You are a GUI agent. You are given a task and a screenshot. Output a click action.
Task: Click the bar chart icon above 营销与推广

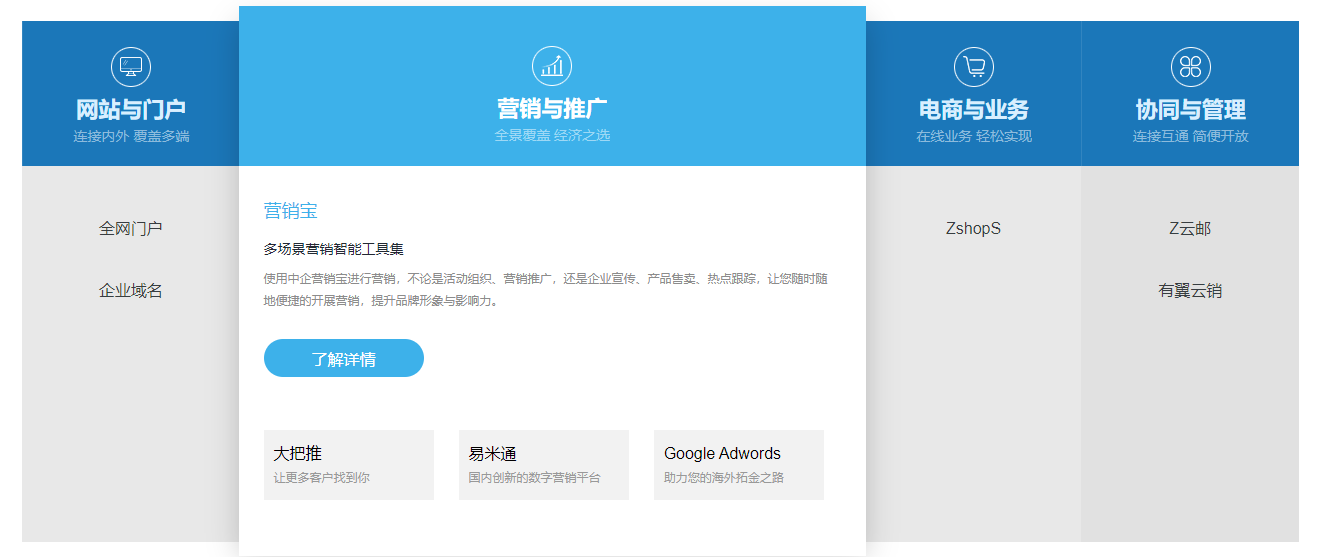[x=552, y=66]
